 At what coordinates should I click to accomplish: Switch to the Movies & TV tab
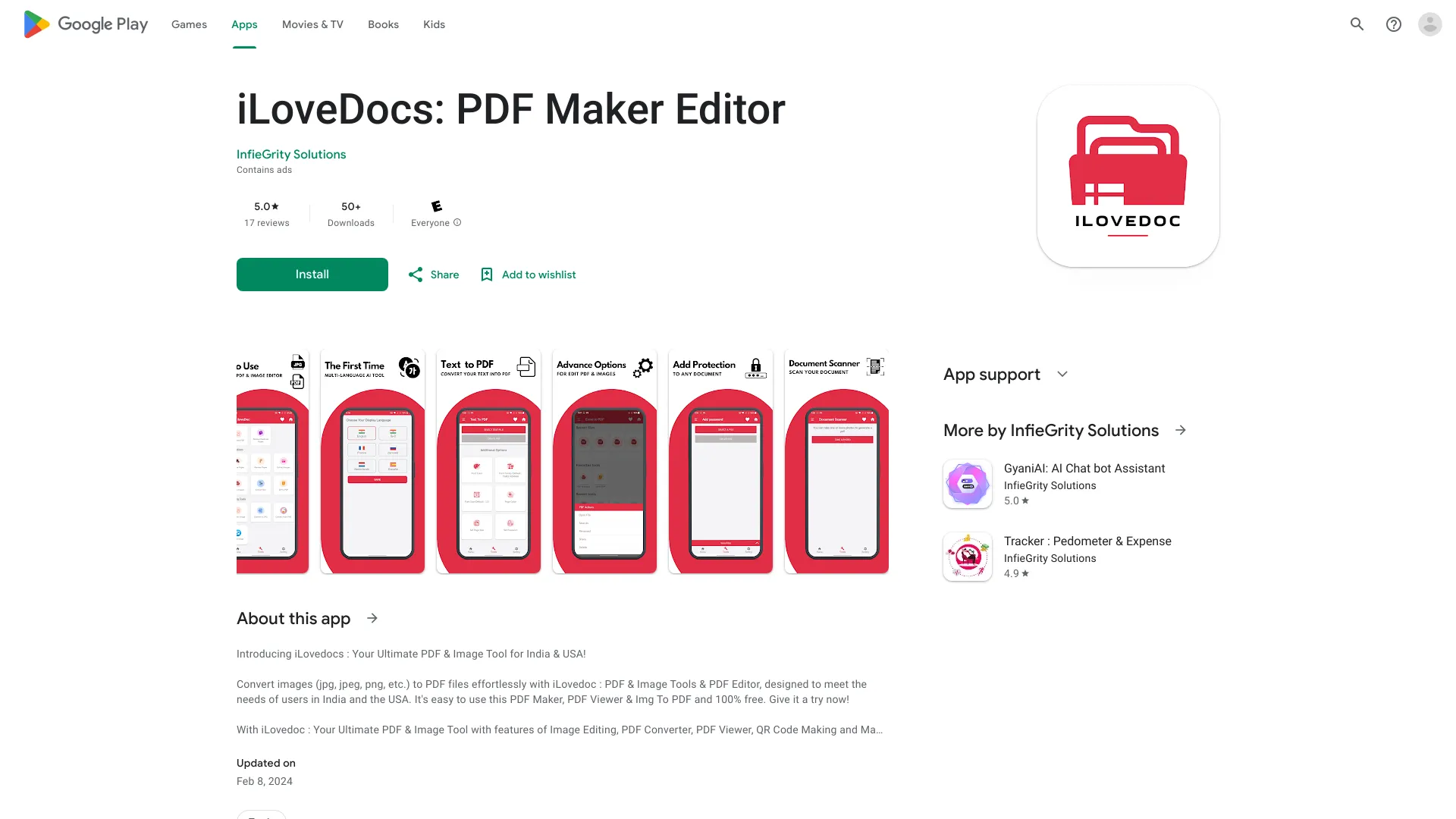click(x=312, y=24)
